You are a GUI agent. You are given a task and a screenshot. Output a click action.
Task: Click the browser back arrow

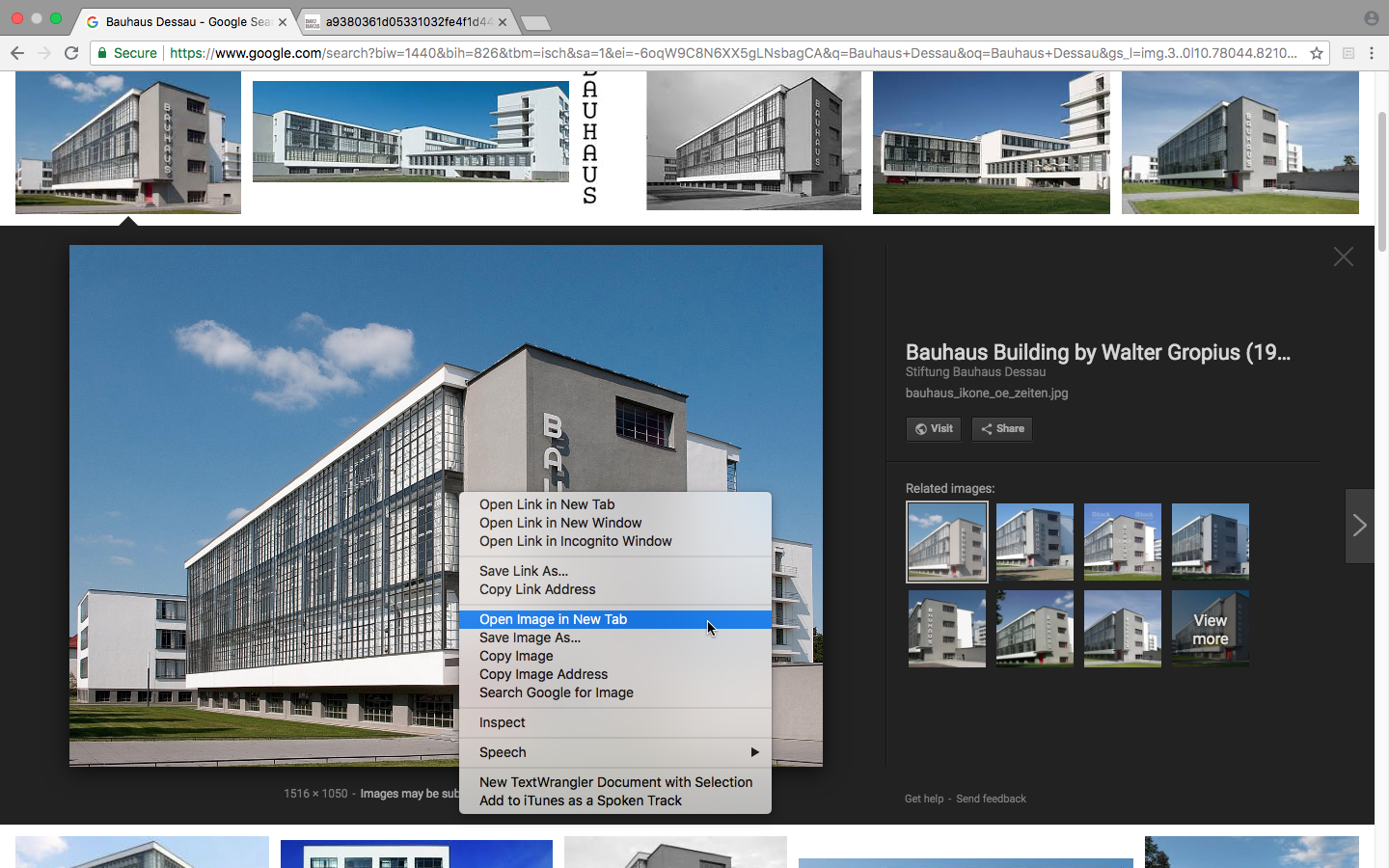tap(16, 53)
